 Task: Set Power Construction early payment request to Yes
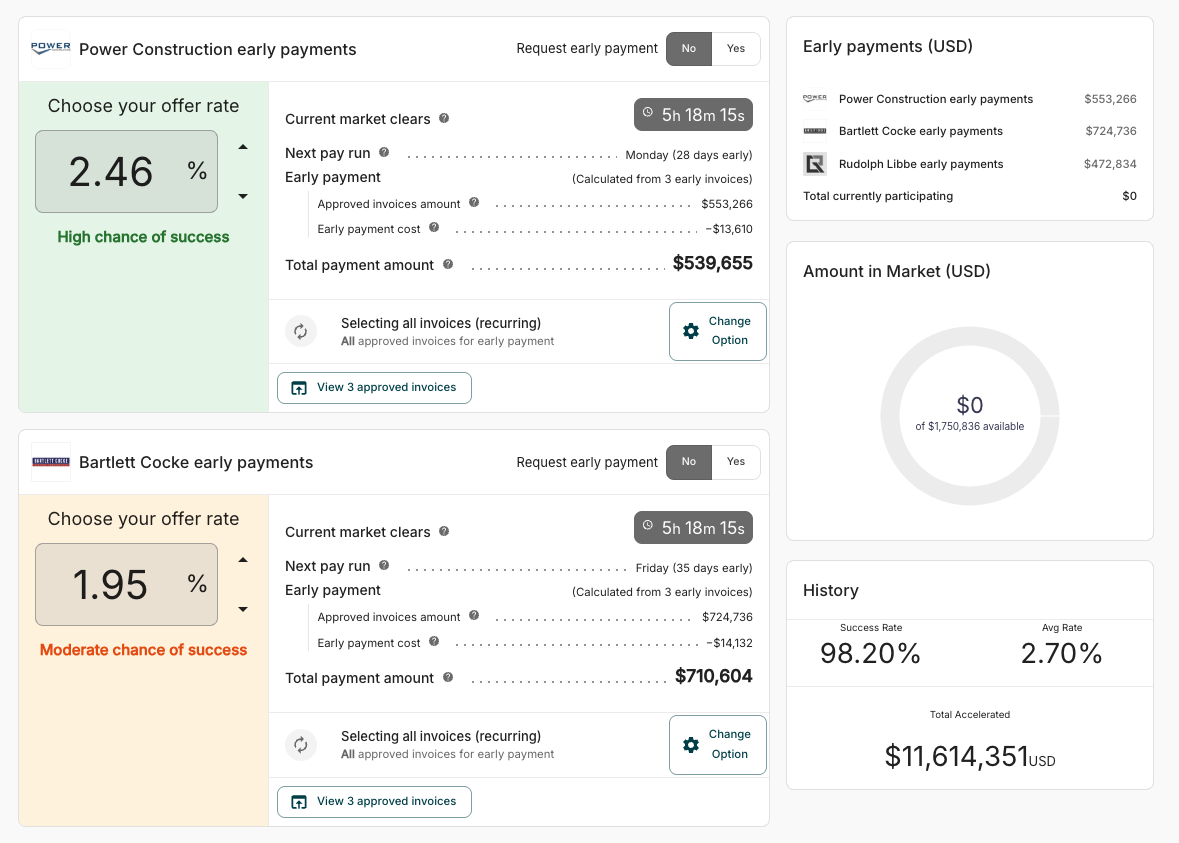[736, 49]
